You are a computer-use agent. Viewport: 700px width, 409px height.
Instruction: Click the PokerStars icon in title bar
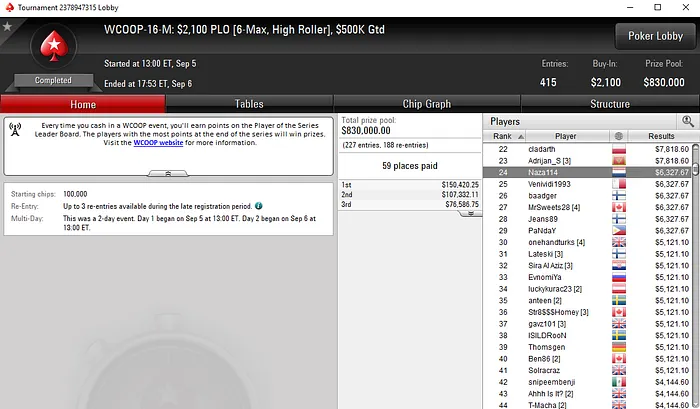pyautogui.click(x=9, y=7)
